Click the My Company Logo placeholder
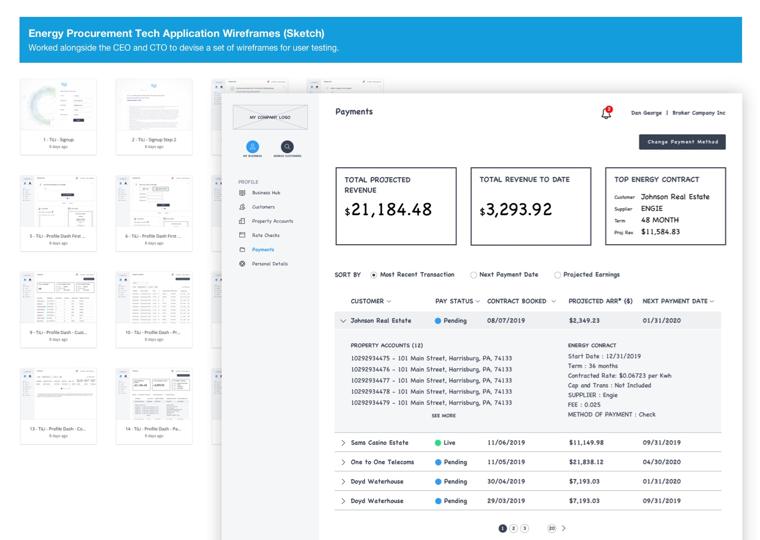Image resolution: width=760 pixels, height=540 pixels. [x=270, y=117]
